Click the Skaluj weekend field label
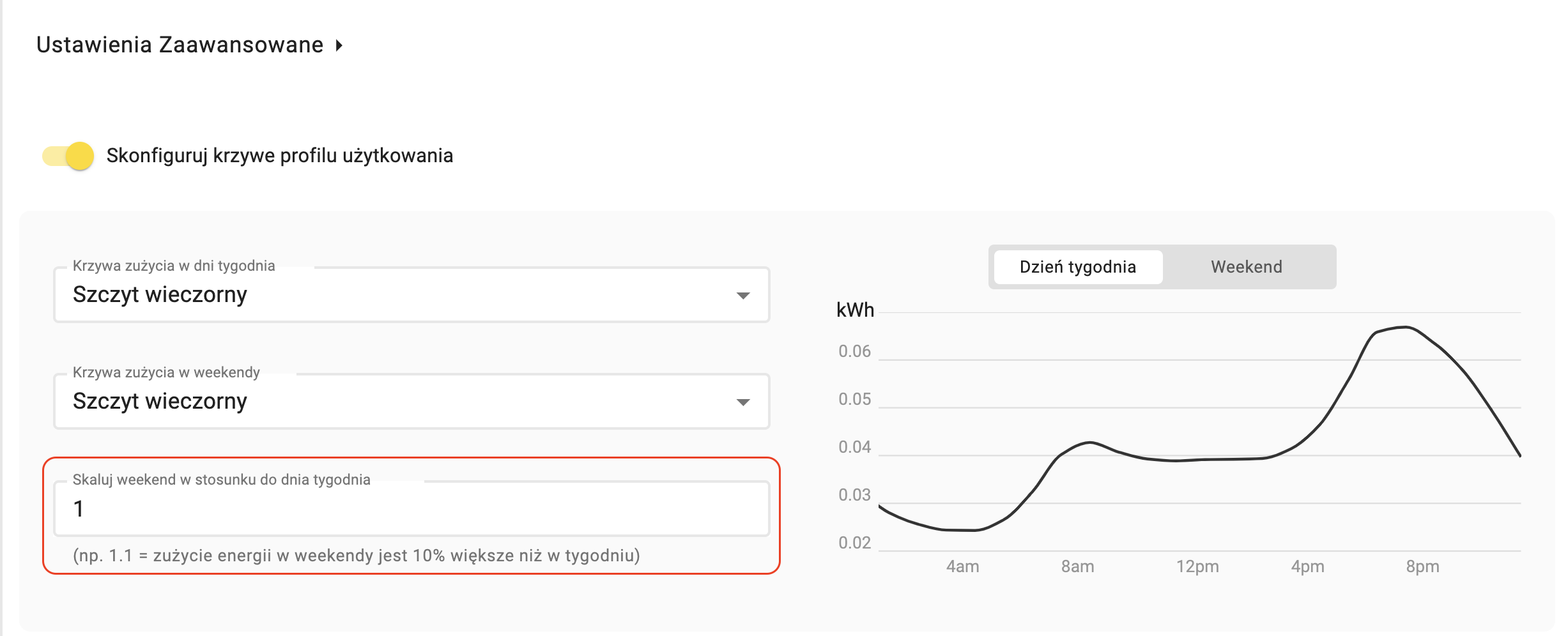1568x636 pixels. pos(221,480)
